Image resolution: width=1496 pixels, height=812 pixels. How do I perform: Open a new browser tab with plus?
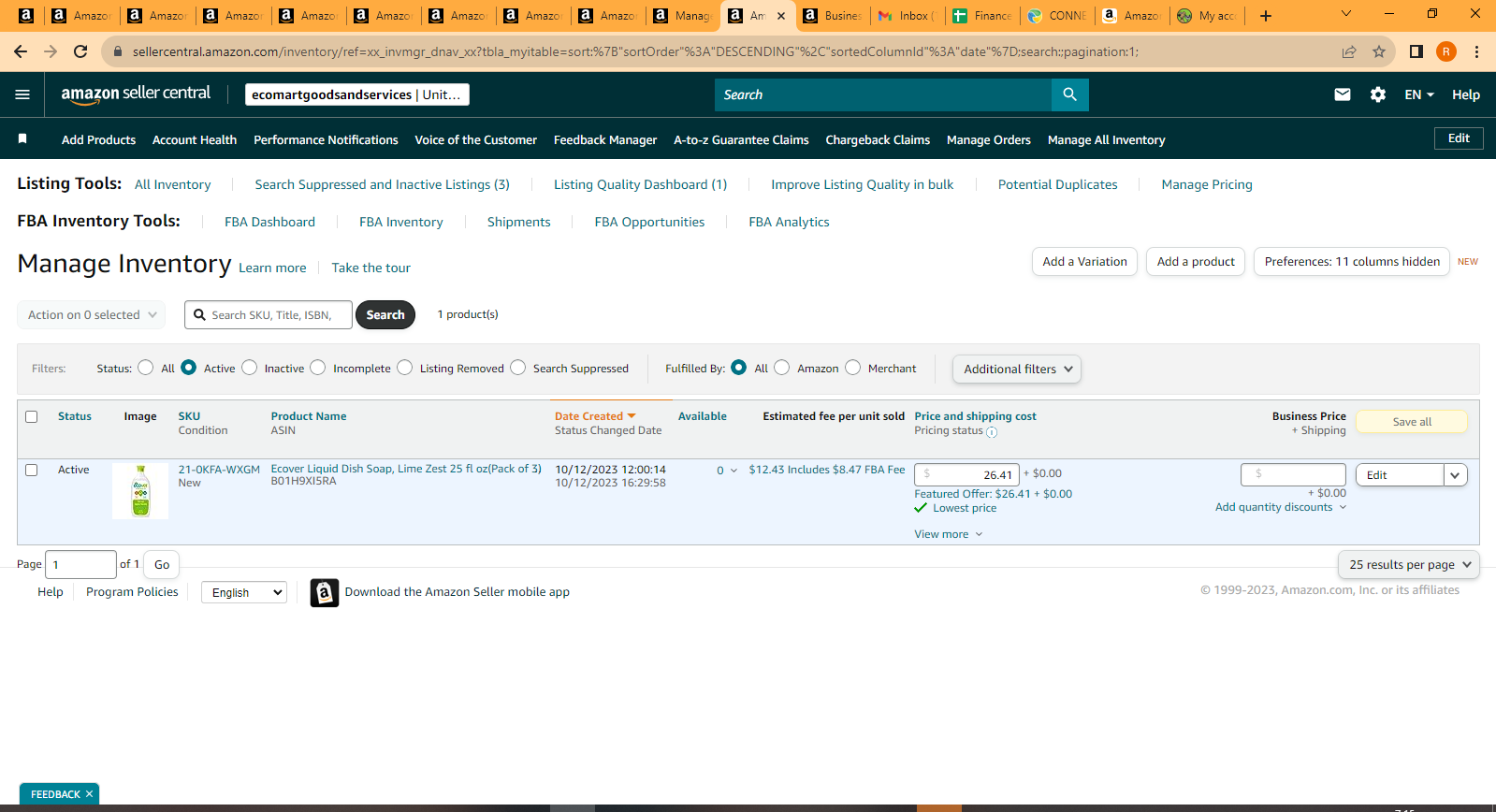click(1266, 16)
